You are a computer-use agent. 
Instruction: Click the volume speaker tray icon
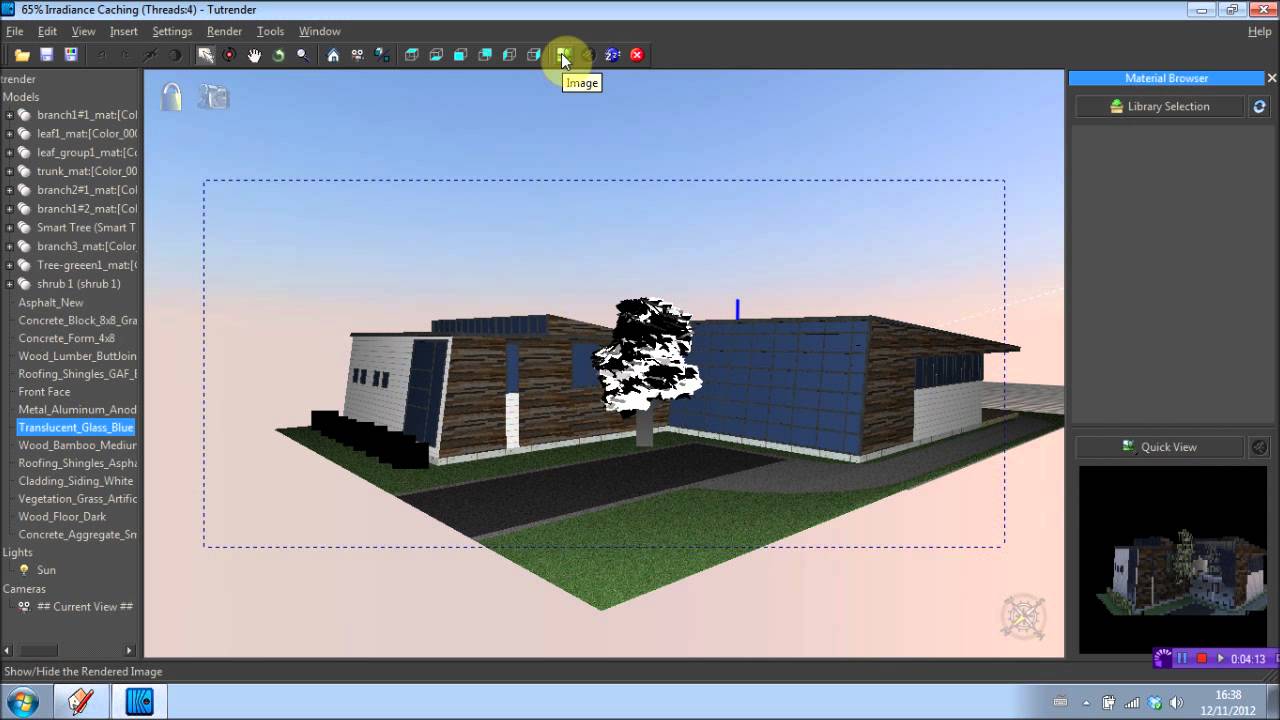tap(1177, 702)
